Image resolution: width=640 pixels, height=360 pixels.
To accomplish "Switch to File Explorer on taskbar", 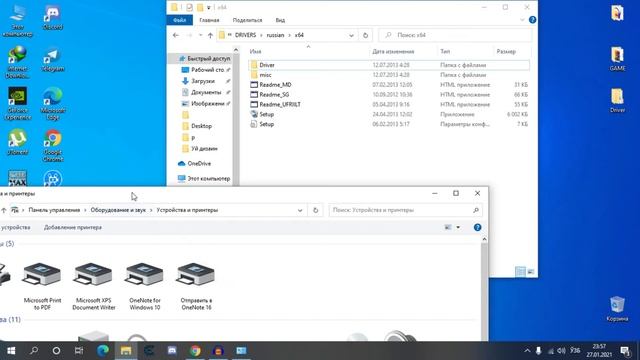I will tap(126, 351).
